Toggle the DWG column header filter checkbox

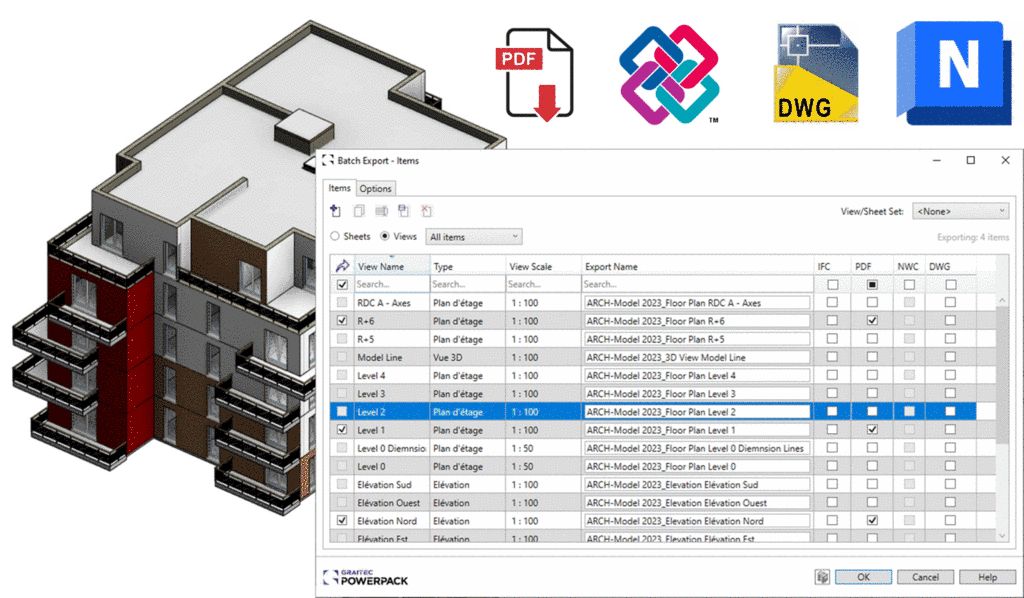[x=951, y=285]
